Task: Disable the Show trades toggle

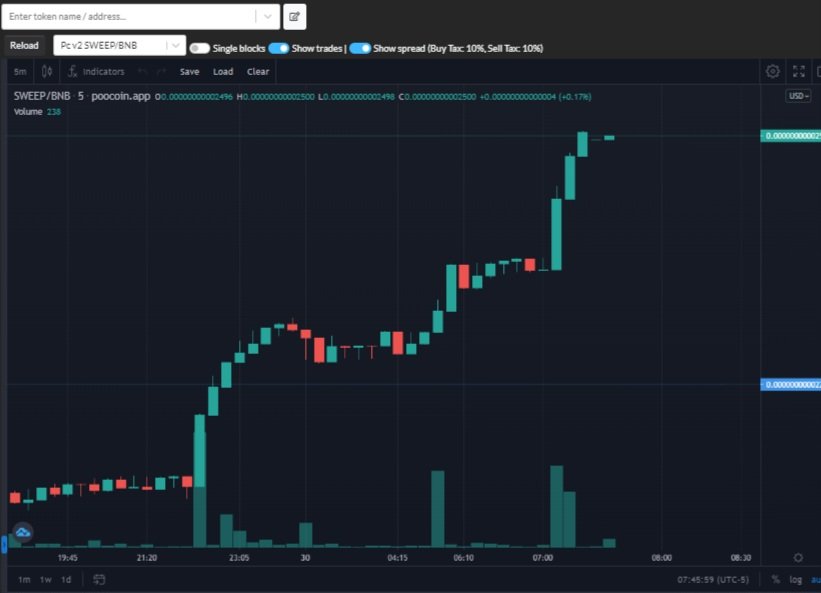Action: [279, 48]
